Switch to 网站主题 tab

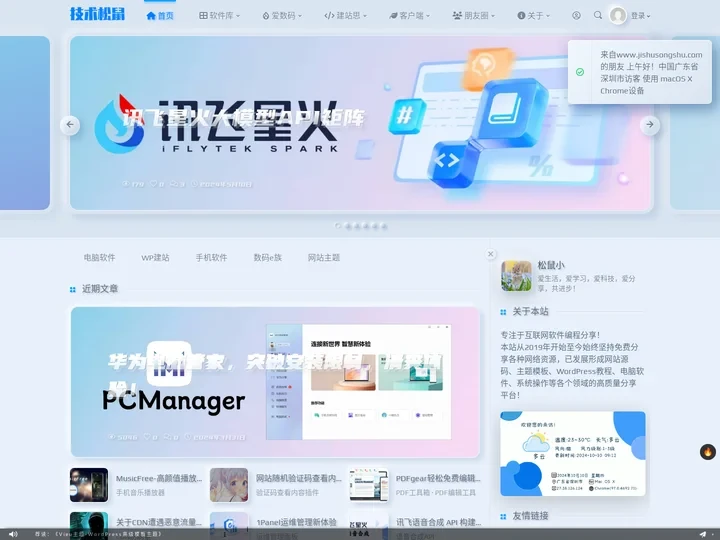[x=324, y=258]
